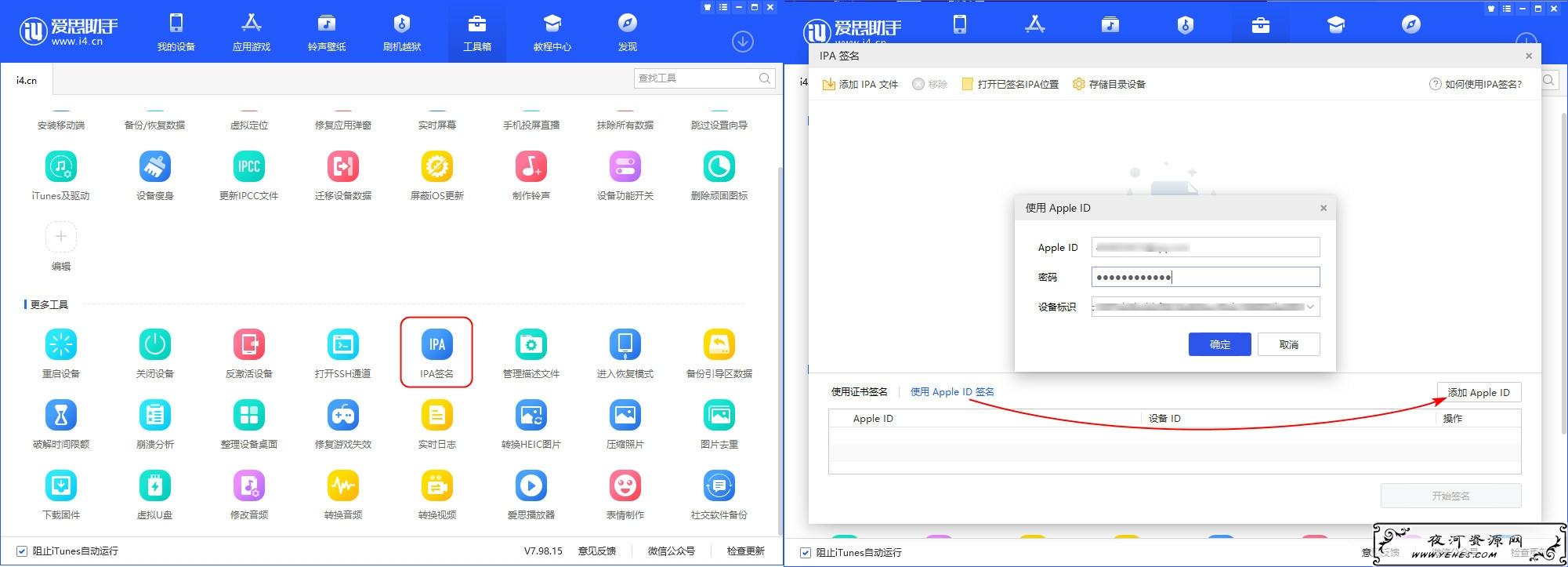Open the 铃声壁纸 tab

click(x=327, y=31)
